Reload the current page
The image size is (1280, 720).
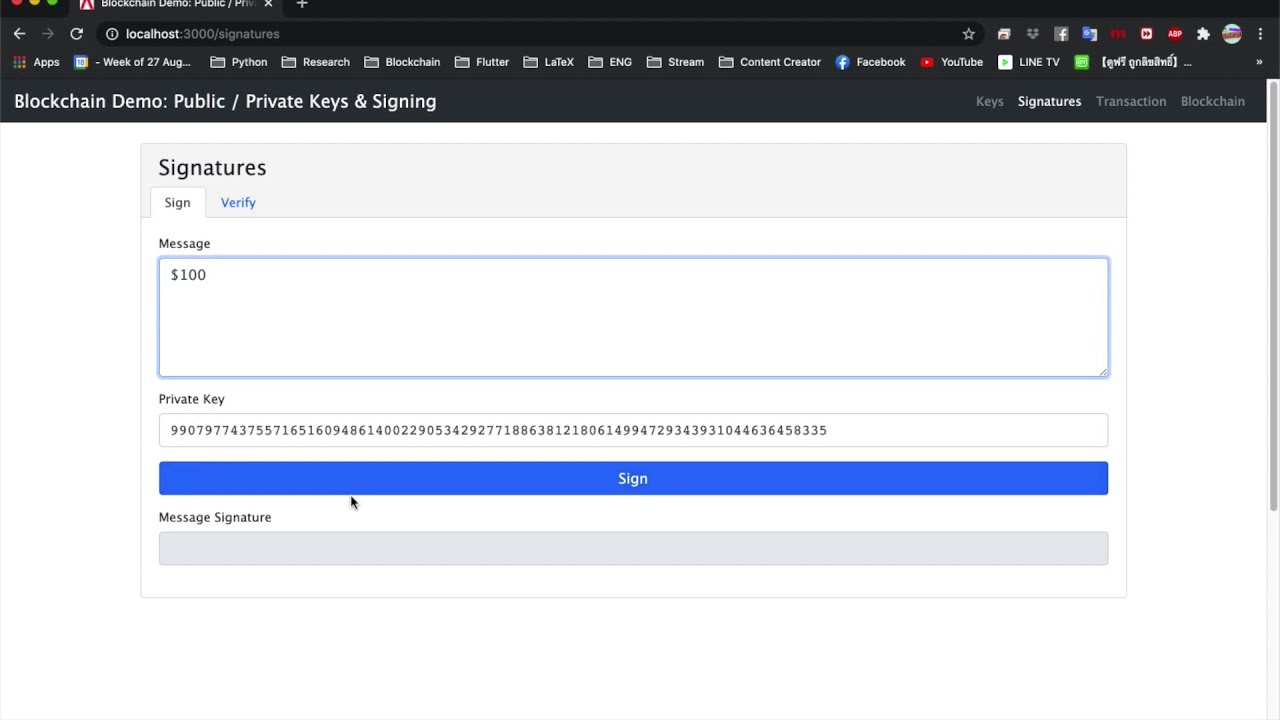point(76,34)
